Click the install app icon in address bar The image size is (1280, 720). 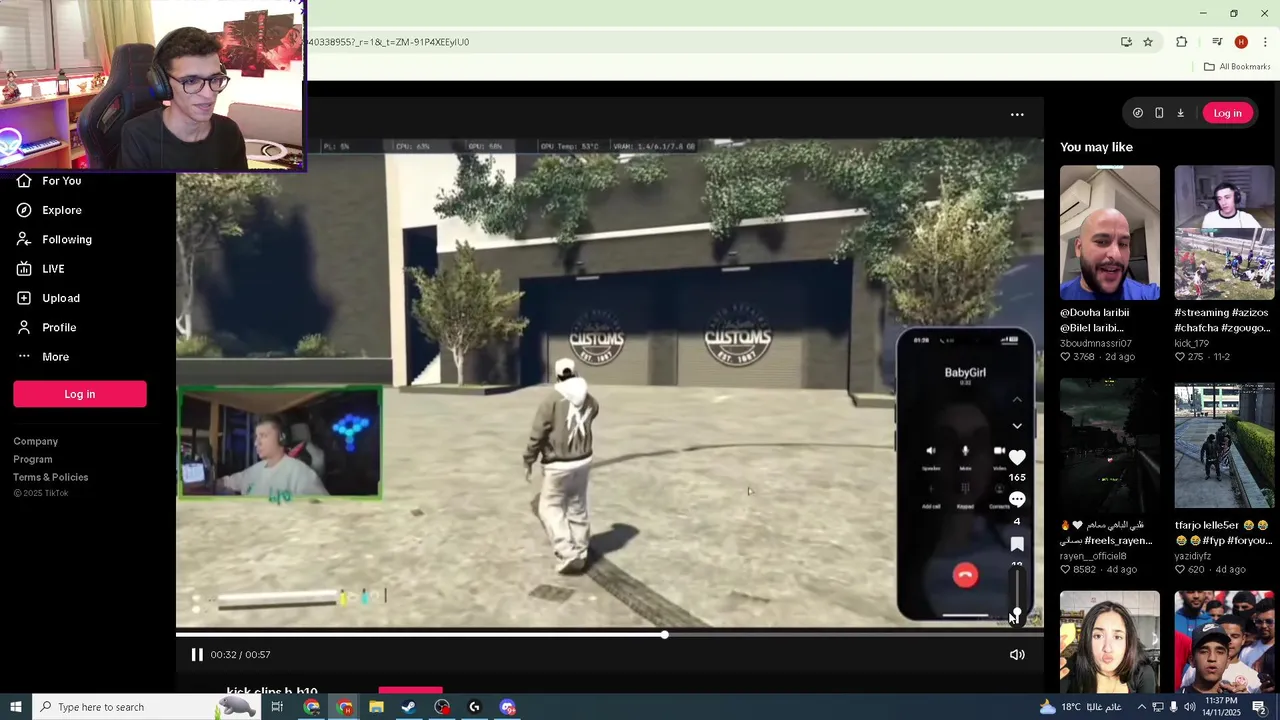[1126, 42]
